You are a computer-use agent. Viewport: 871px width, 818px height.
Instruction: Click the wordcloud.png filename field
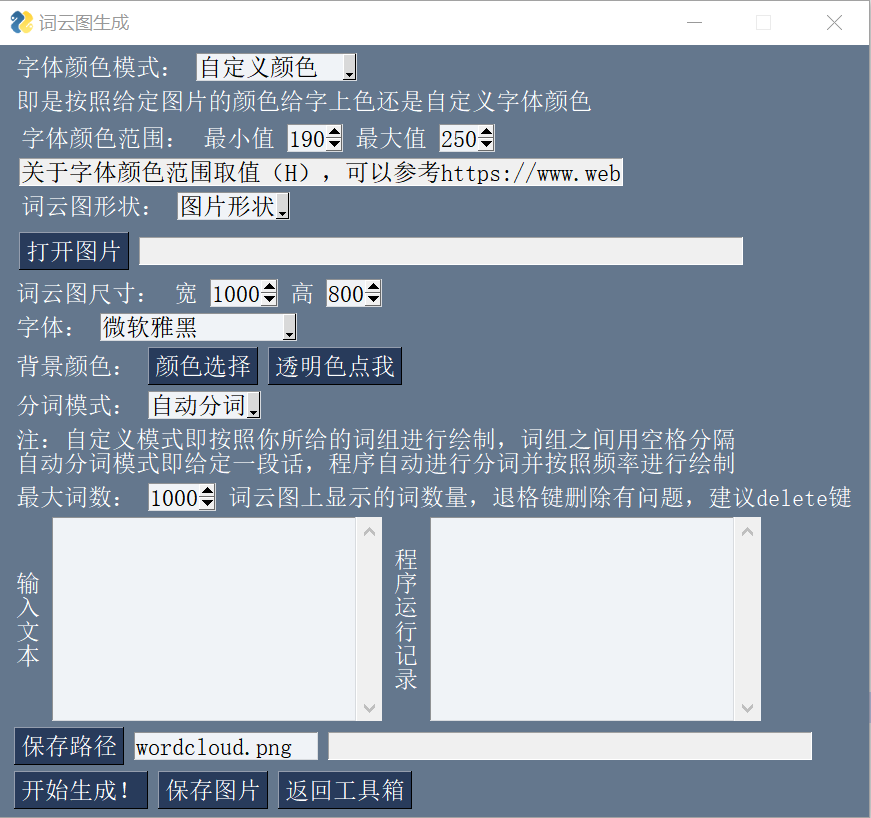point(226,746)
